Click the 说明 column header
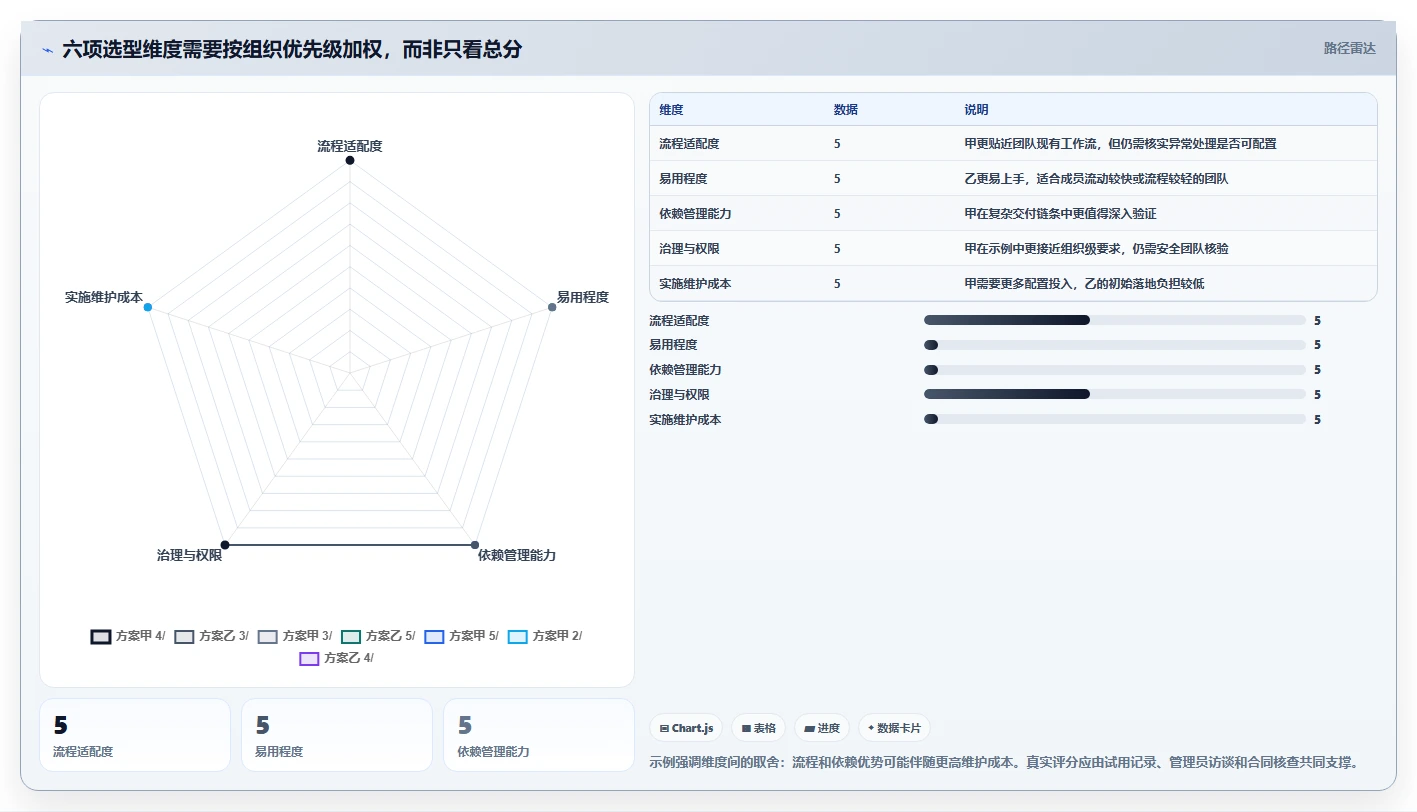1417x812 pixels. [x=976, y=109]
